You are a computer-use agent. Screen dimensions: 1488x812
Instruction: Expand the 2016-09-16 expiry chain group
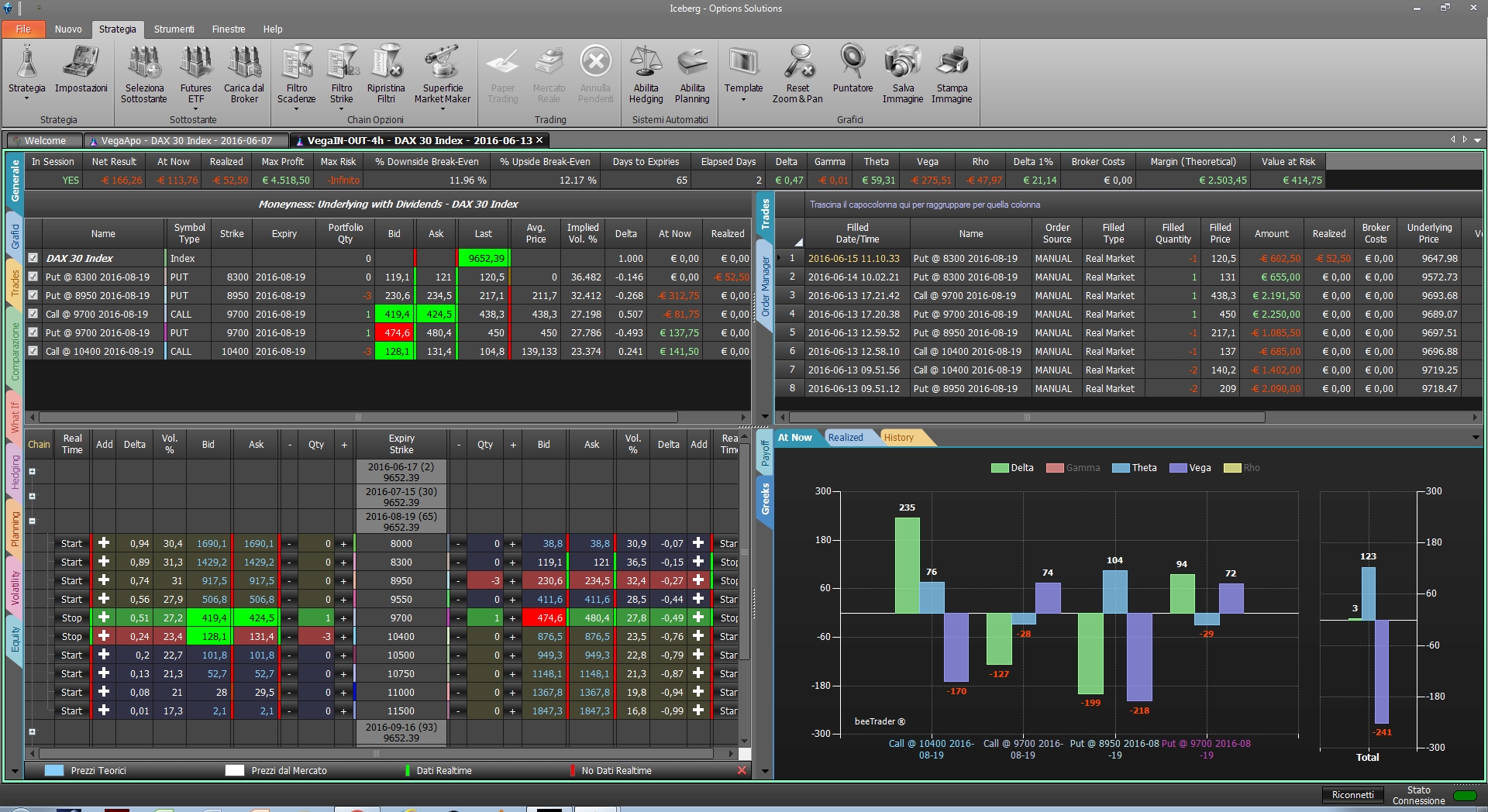click(33, 731)
